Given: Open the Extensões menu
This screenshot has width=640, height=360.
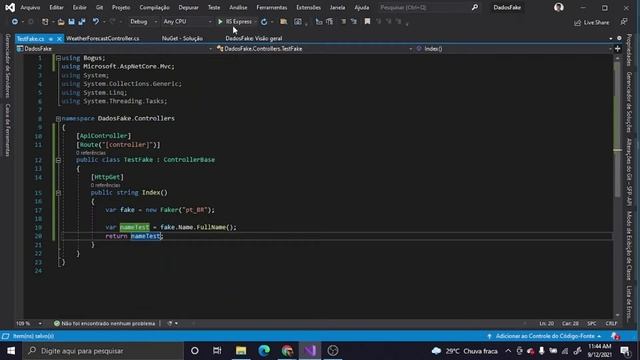Looking at the screenshot, I should click(x=308, y=7).
